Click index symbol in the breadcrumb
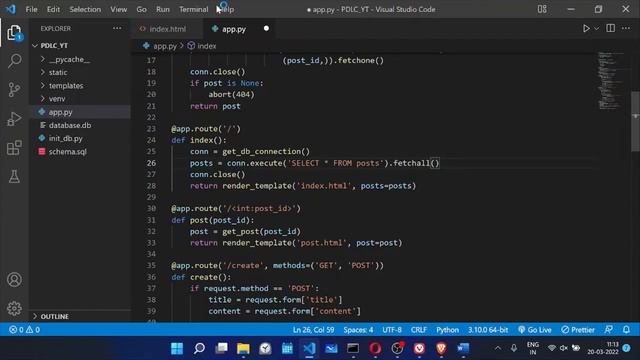 (207, 46)
